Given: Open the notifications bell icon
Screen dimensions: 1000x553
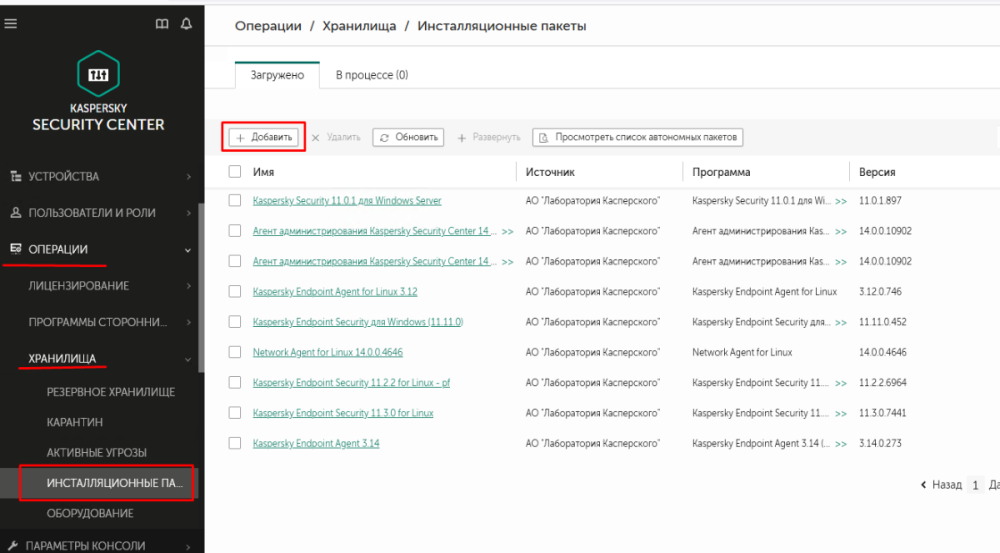Looking at the screenshot, I should [186, 24].
